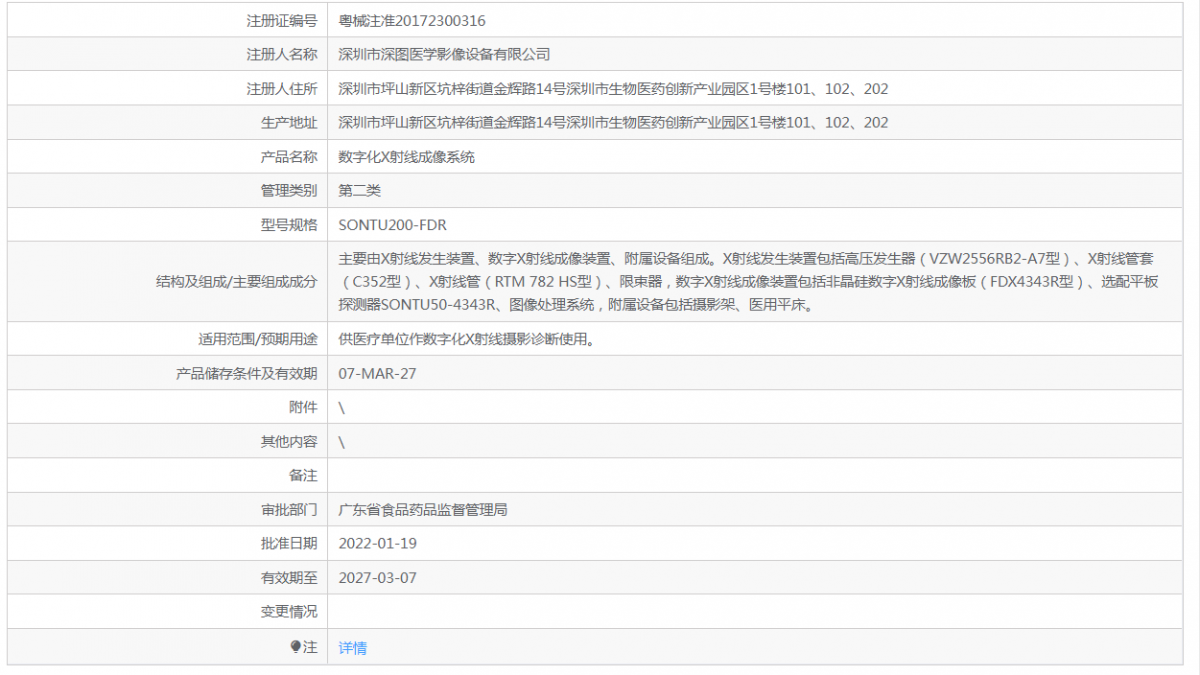Select registrant name 深圳市深图医学影像设备有限公司
Screen dimensions: 1200x675
point(444,55)
